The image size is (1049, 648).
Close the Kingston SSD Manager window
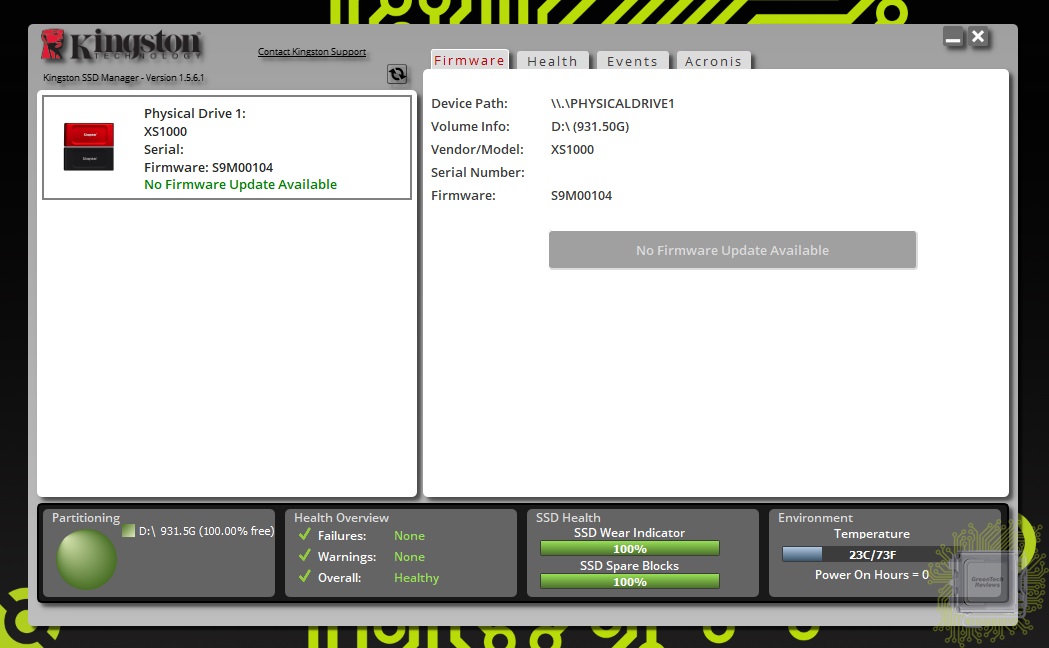coord(979,37)
